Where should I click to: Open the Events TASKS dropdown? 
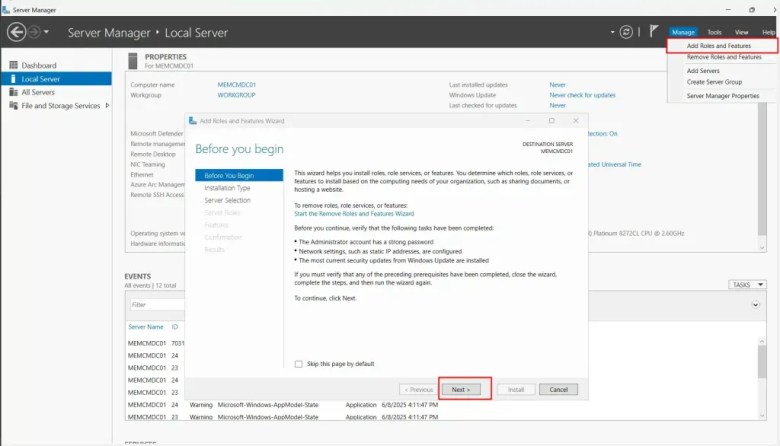tap(747, 284)
